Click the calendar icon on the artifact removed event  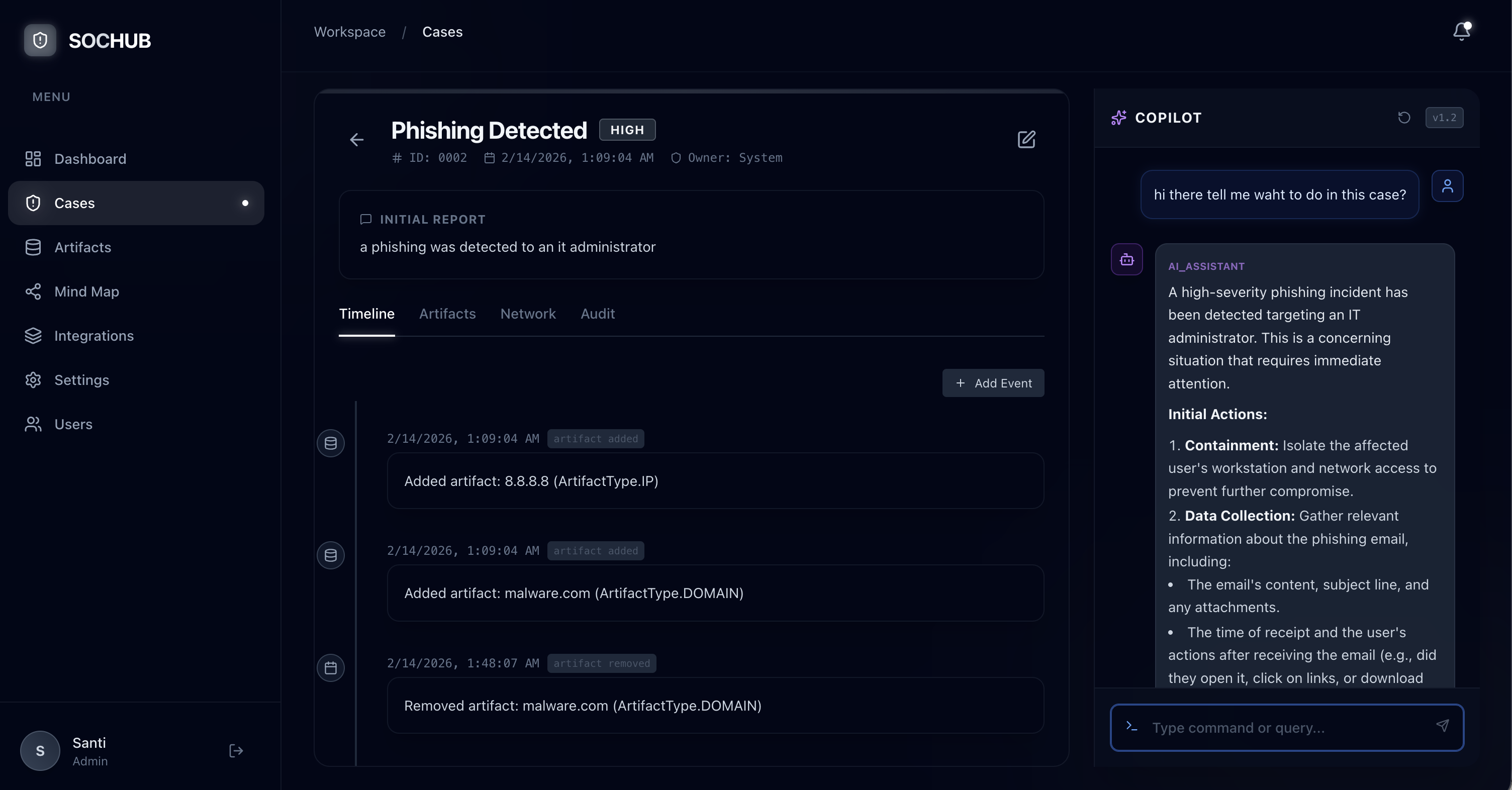[330, 668]
